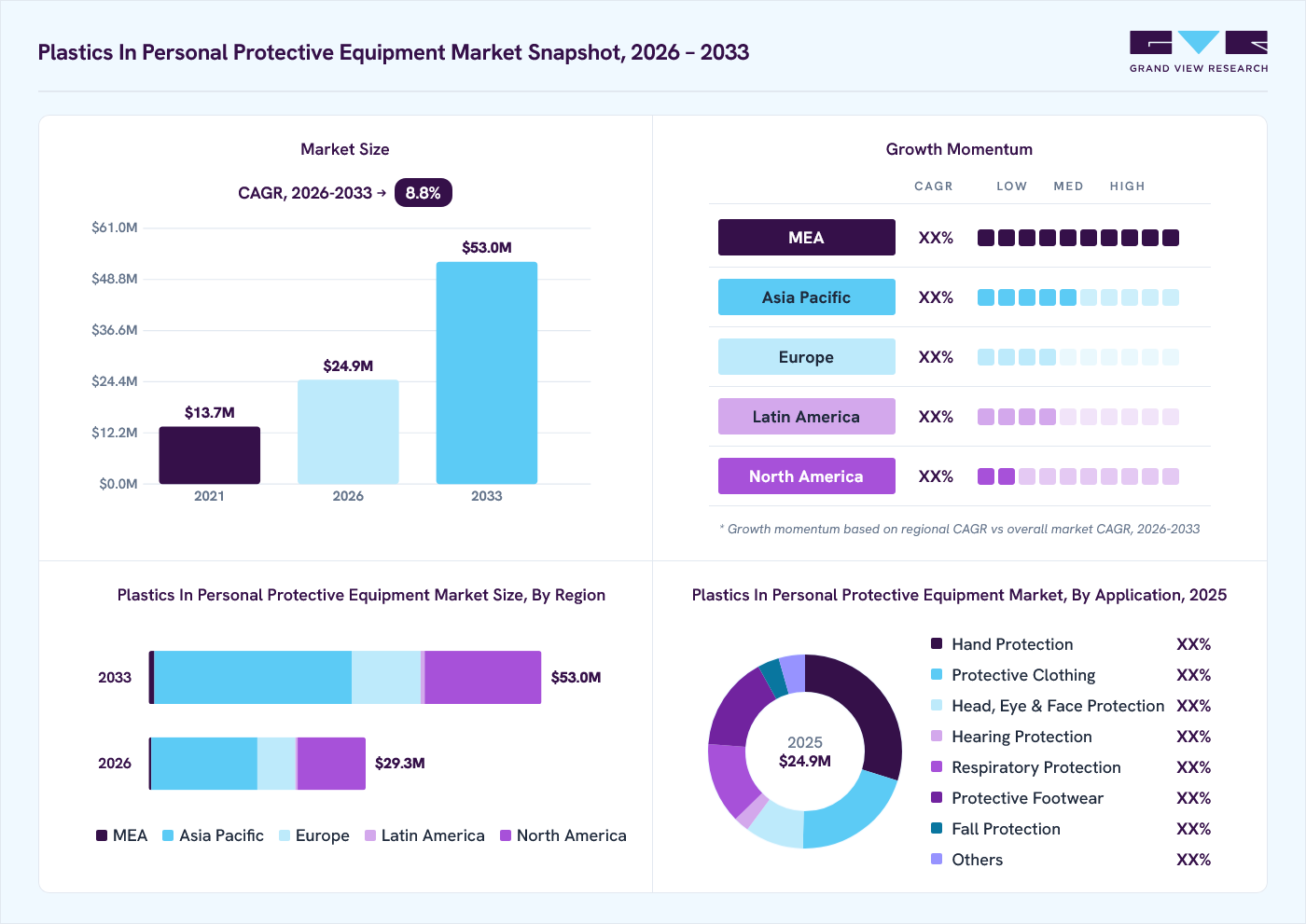Select the tall 2033 bar in Market Size chart
Image resolution: width=1306 pixels, height=924 pixels.
pyautogui.click(x=487, y=373)
